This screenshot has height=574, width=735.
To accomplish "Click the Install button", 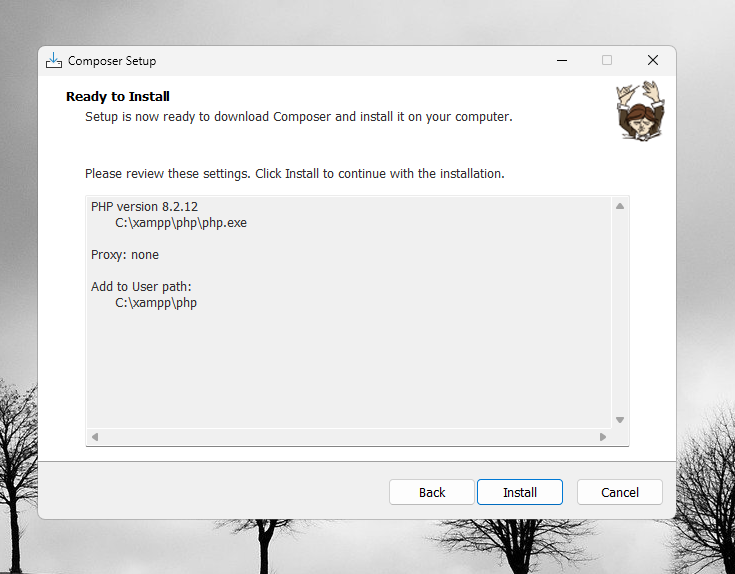I will [x=519, y=492].
